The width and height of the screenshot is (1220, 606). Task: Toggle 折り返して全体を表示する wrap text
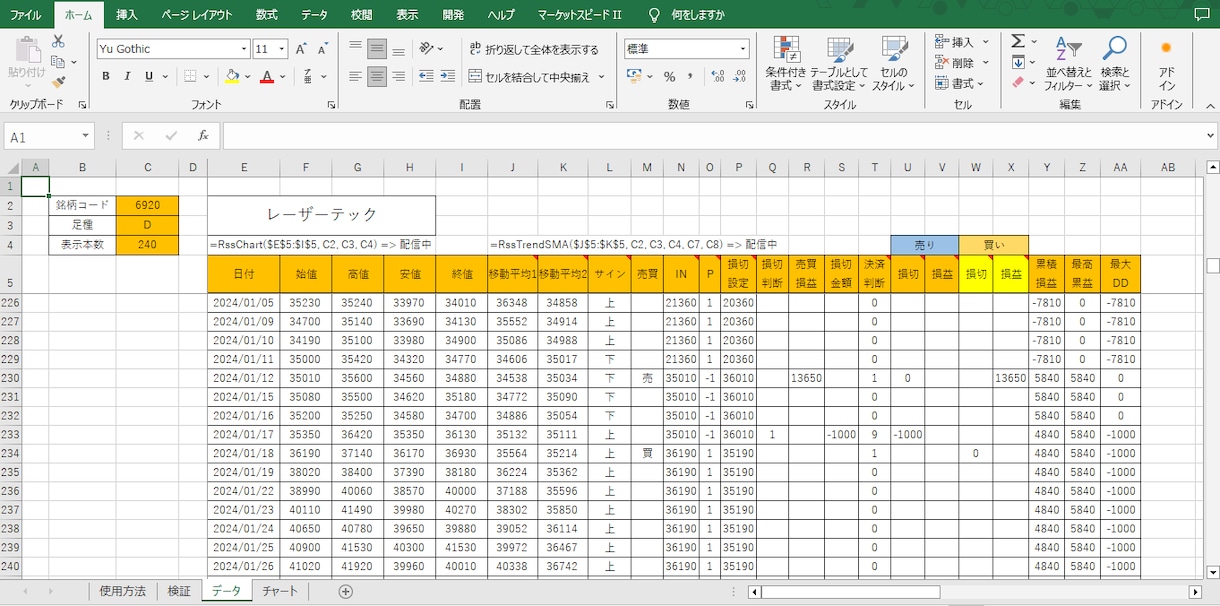pyautogui.click(x=533, y=49)
